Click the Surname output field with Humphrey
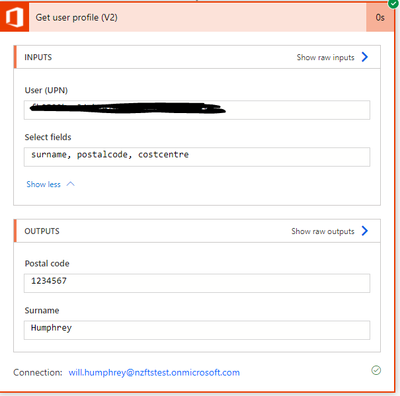The image size is (400, 396). tap(197, 330)
